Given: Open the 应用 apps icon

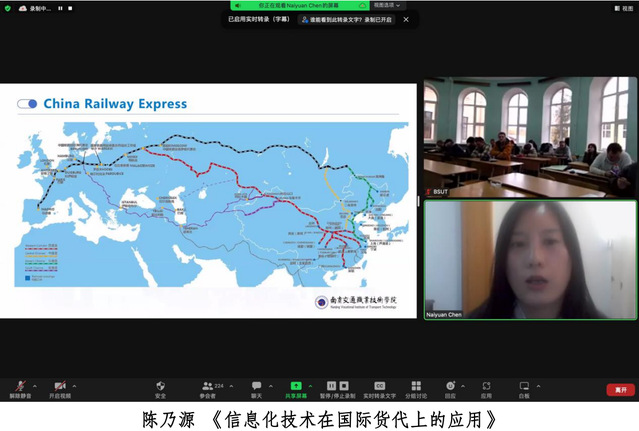Looking at the screenshot, I should (486, 387).
